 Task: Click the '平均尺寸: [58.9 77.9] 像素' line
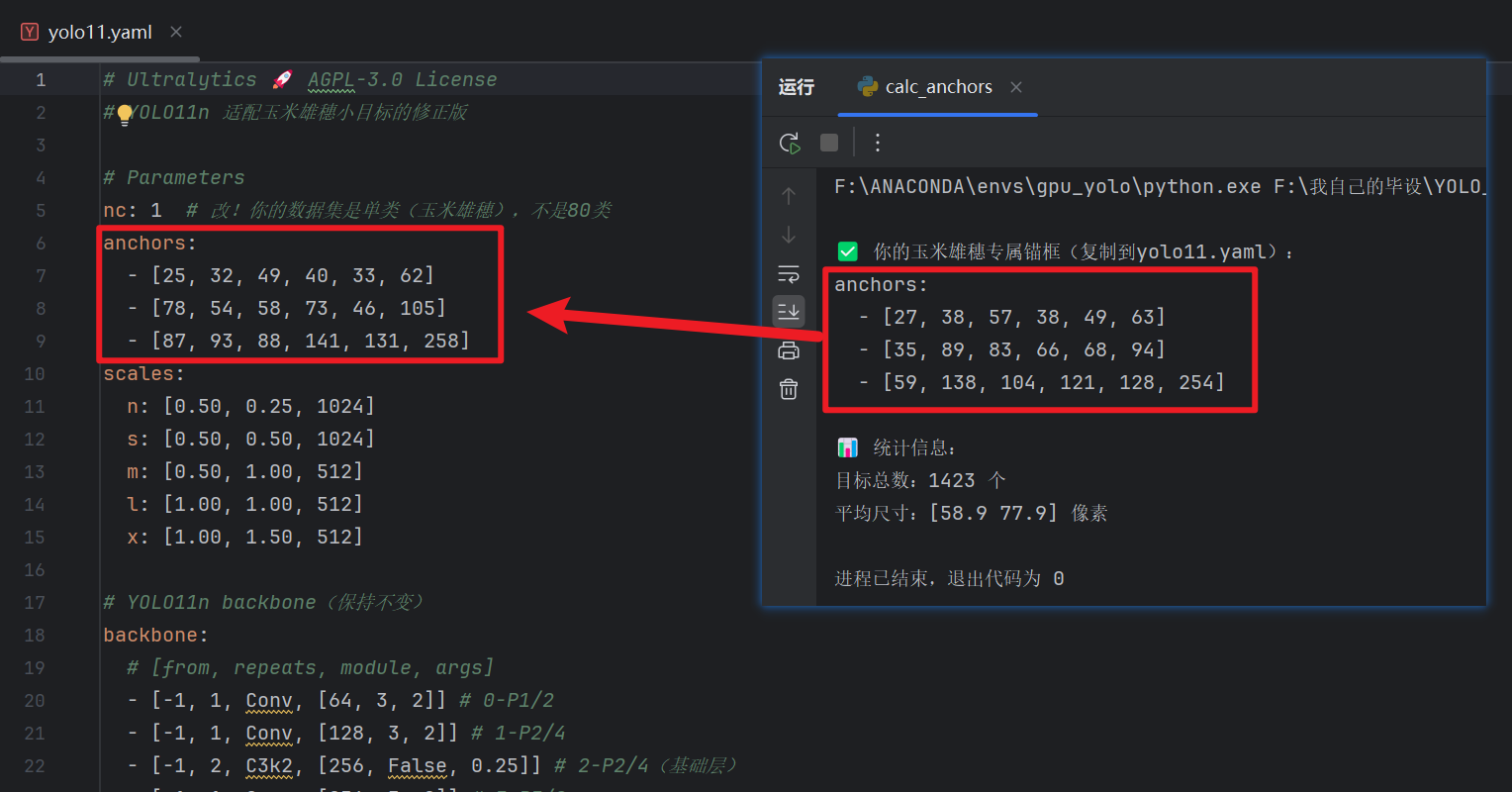pos(972,513)
